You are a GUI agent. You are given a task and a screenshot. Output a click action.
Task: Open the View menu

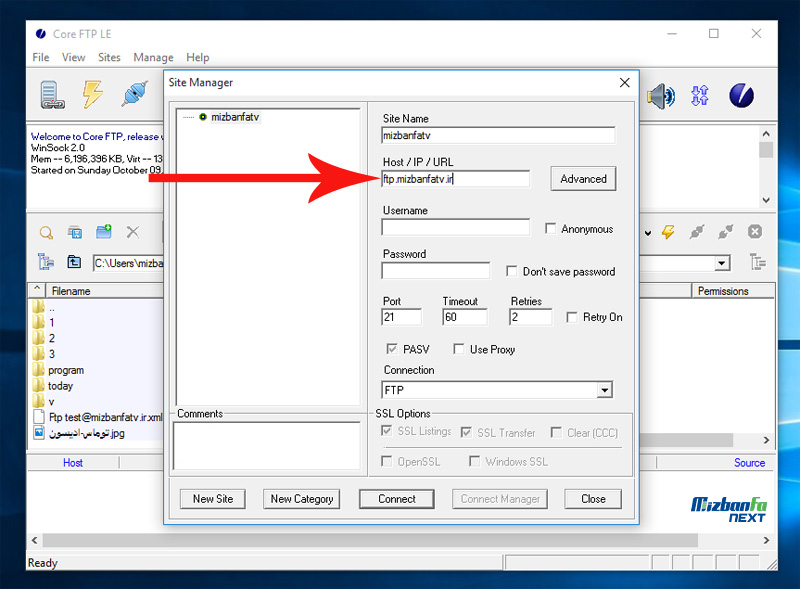(x=73, y=57)
